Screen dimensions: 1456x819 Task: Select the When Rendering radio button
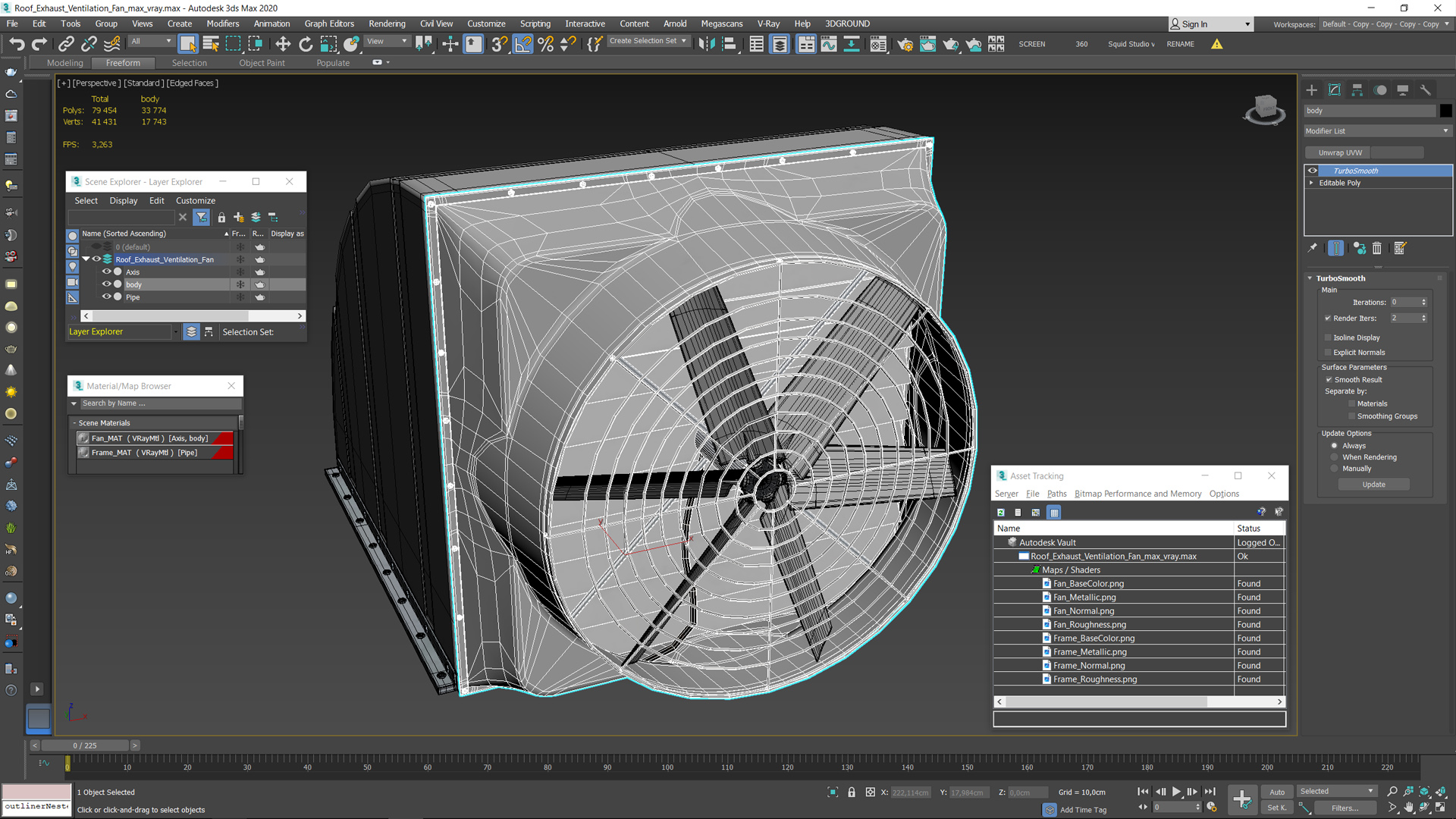1334,457
